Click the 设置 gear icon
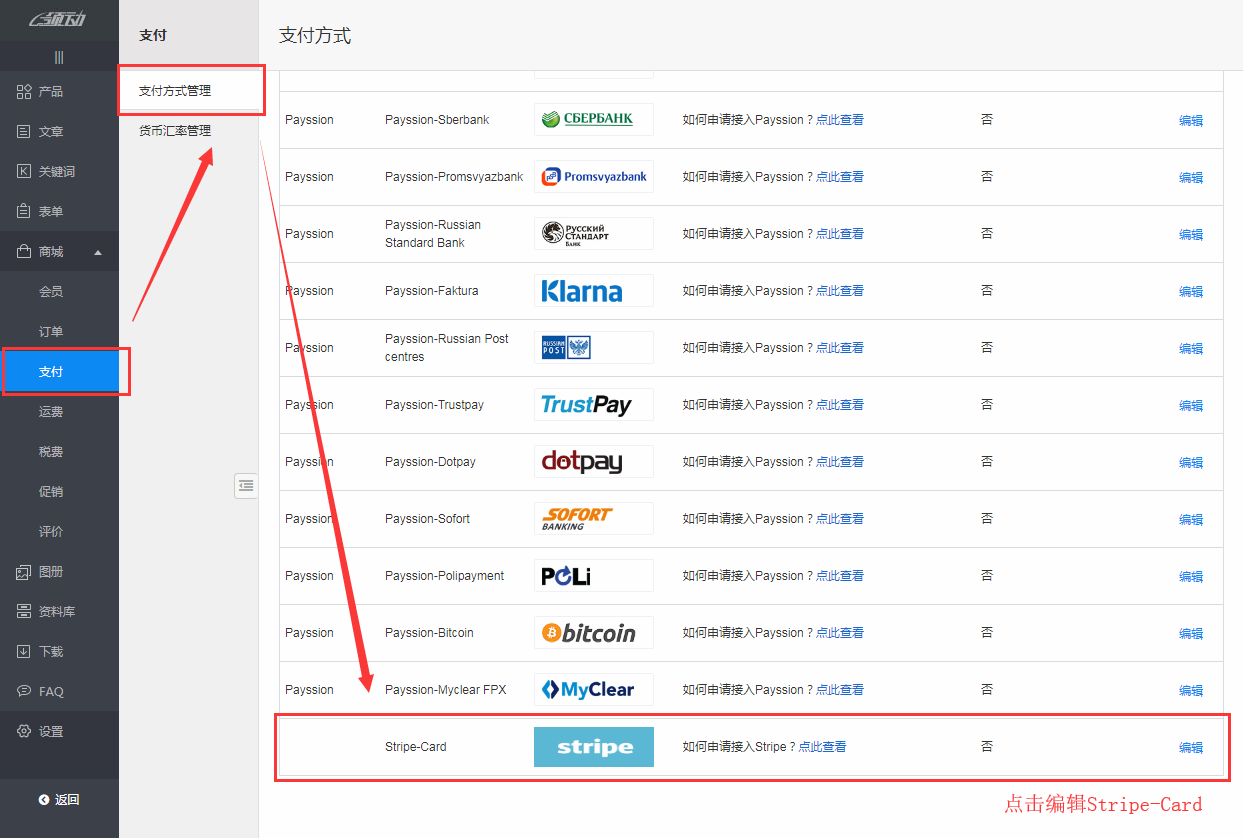The height and width of the screenshot is (838, 1243). coord(24,732)
